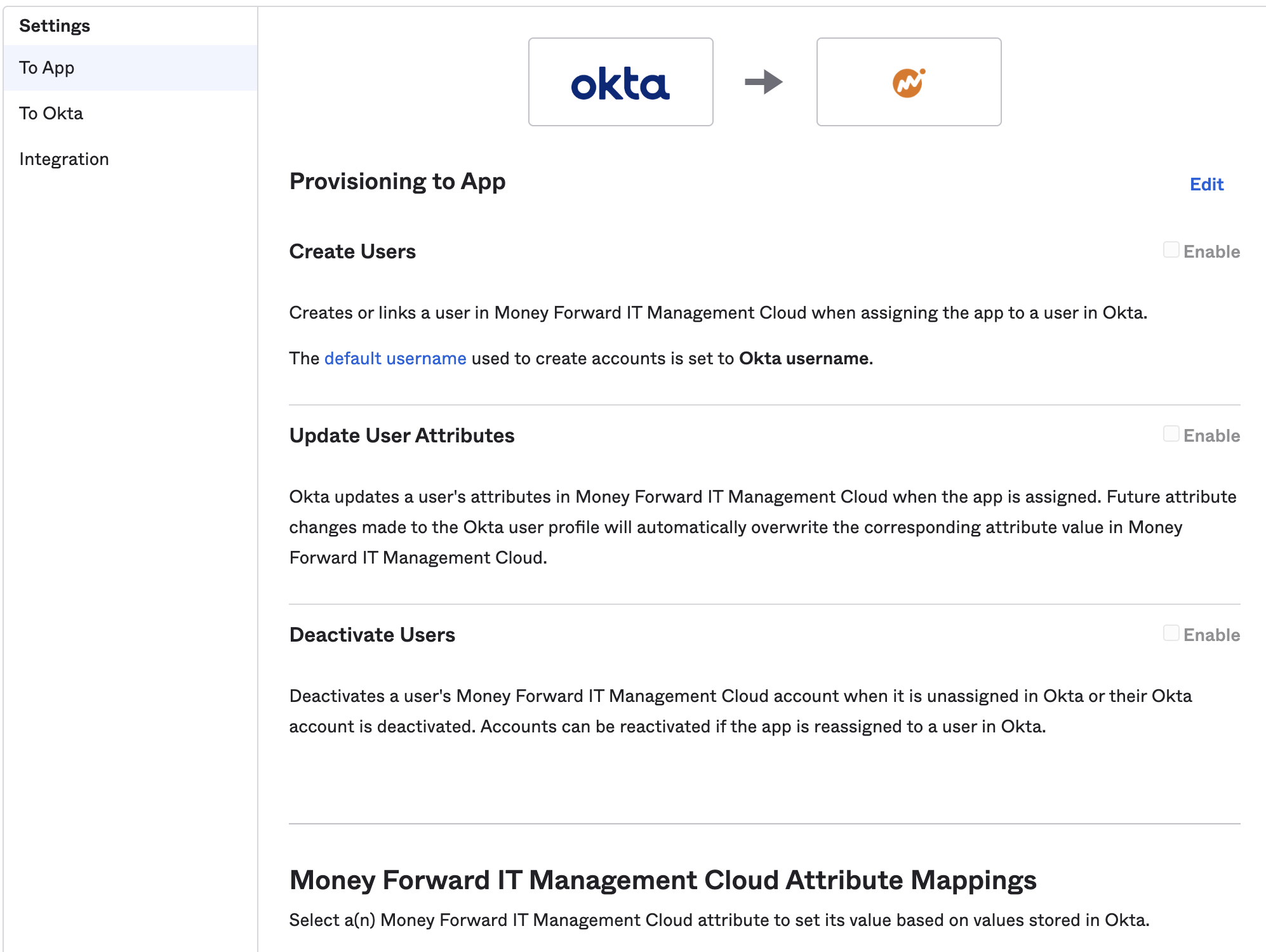This screenshot has width=1266, height=952.
Task: Click the Settings sidebar title
Action: point(55,26)
